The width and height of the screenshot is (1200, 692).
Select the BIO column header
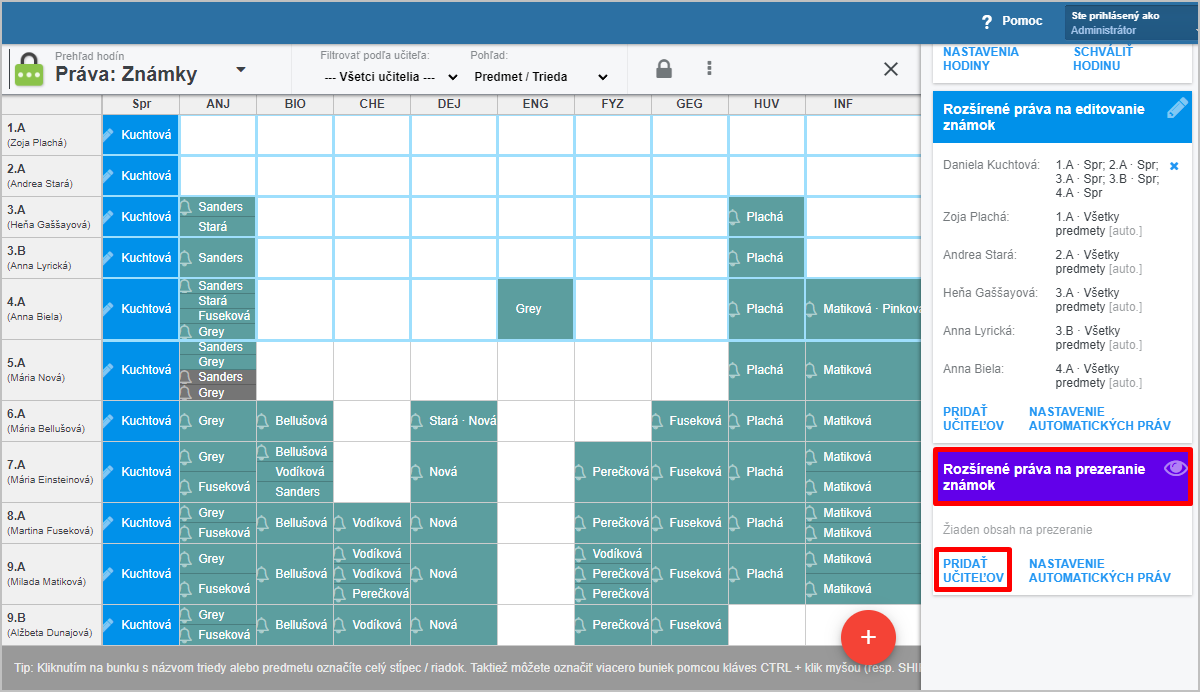(x=295, y=104)
